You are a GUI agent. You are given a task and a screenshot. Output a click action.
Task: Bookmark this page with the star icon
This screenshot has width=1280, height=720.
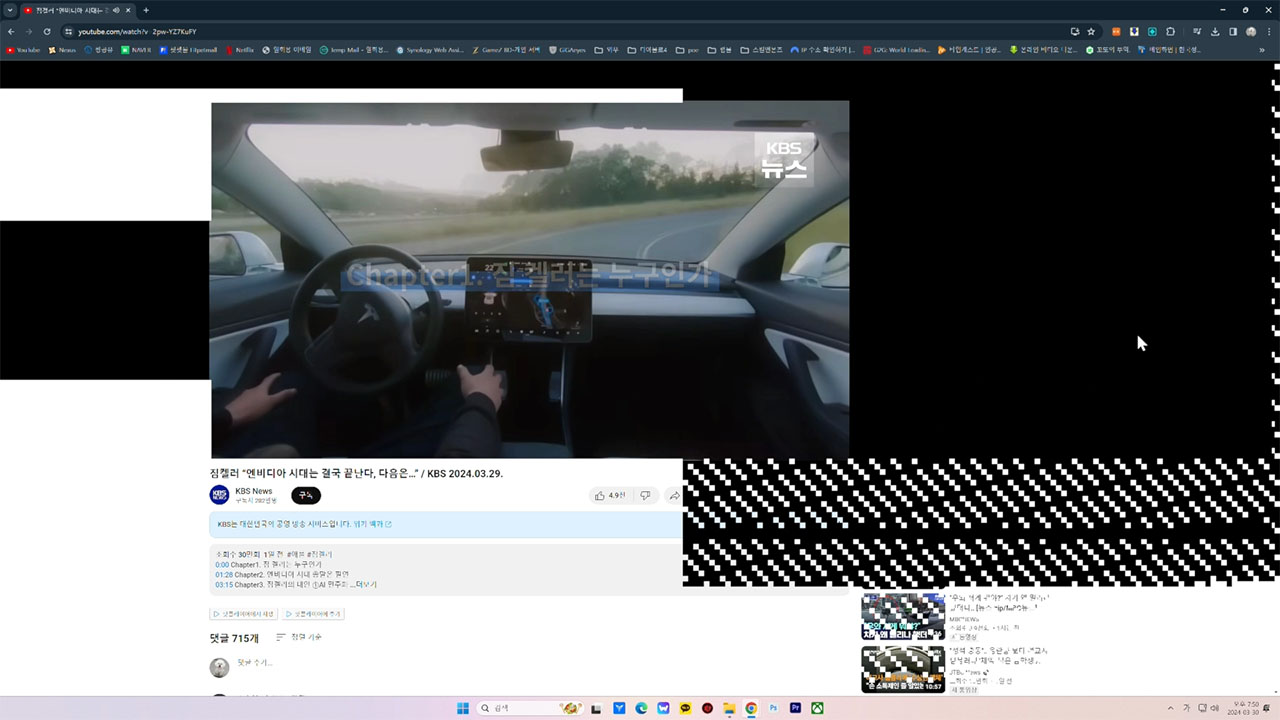pos(1091,31)
